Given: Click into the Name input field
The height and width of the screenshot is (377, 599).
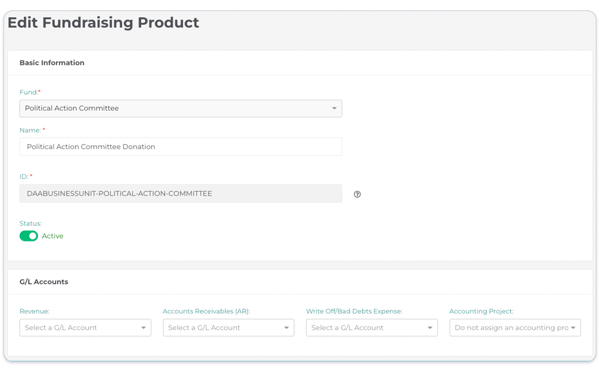Looking at the screenshot, I should coord(181,147).
